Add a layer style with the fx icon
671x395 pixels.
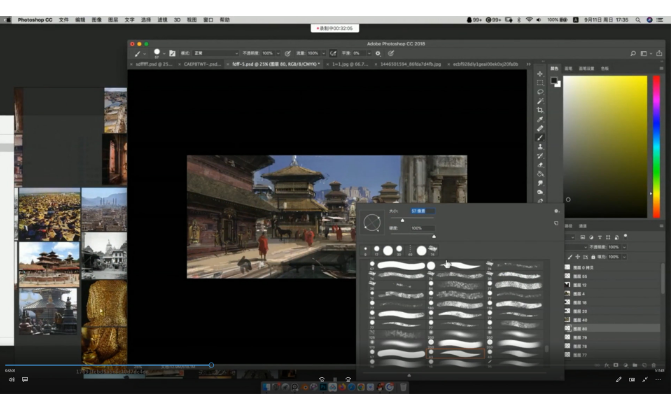607,365
